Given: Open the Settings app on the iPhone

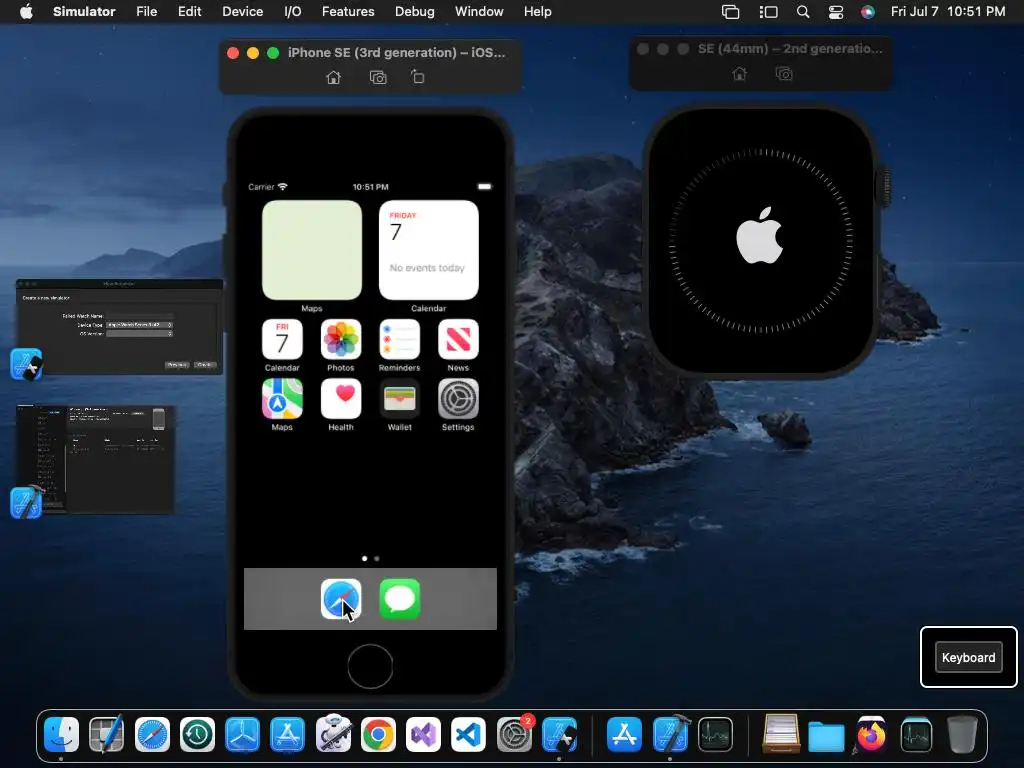Looking at the screenshot, I should [458, 399].
